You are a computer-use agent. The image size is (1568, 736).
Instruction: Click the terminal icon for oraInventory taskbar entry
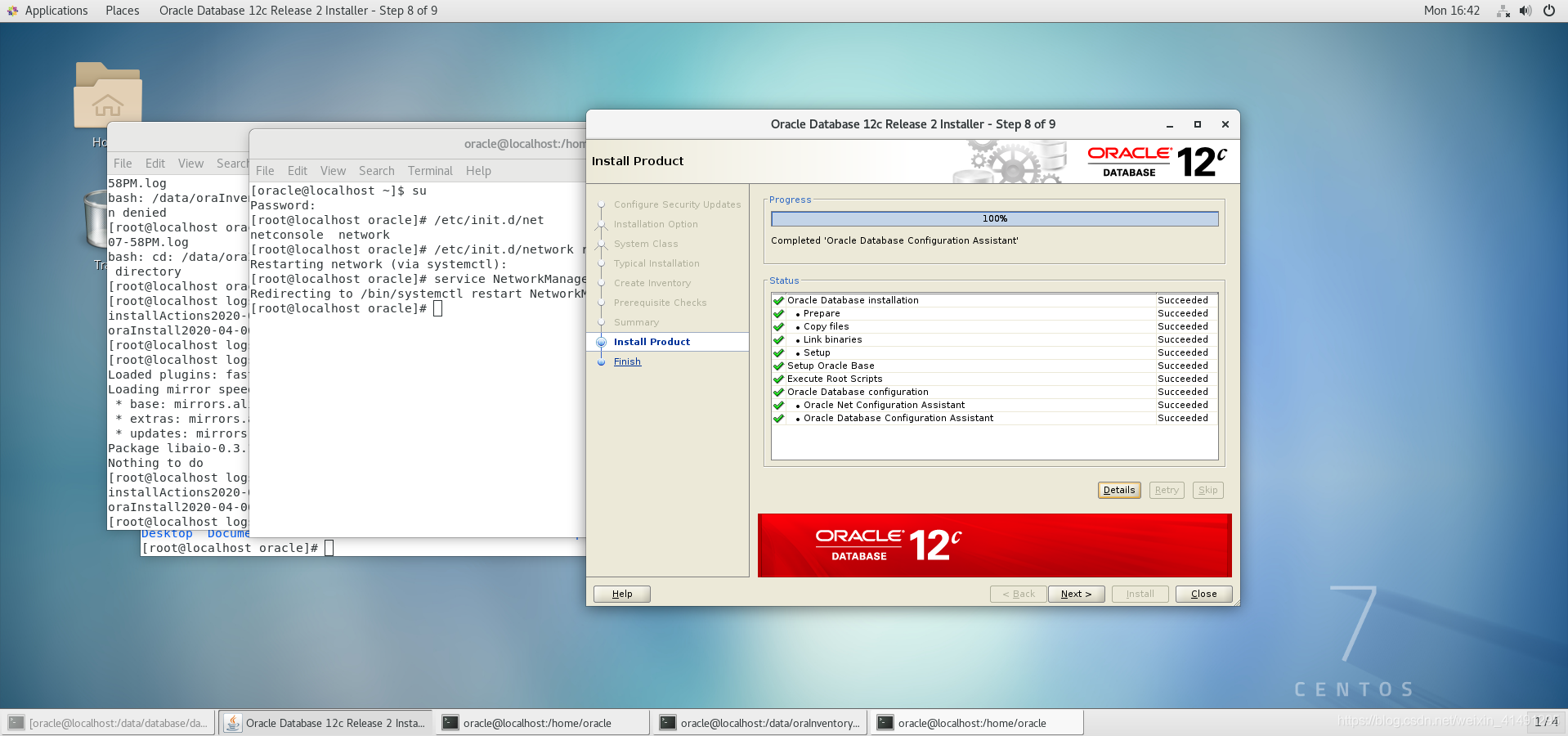668,723
